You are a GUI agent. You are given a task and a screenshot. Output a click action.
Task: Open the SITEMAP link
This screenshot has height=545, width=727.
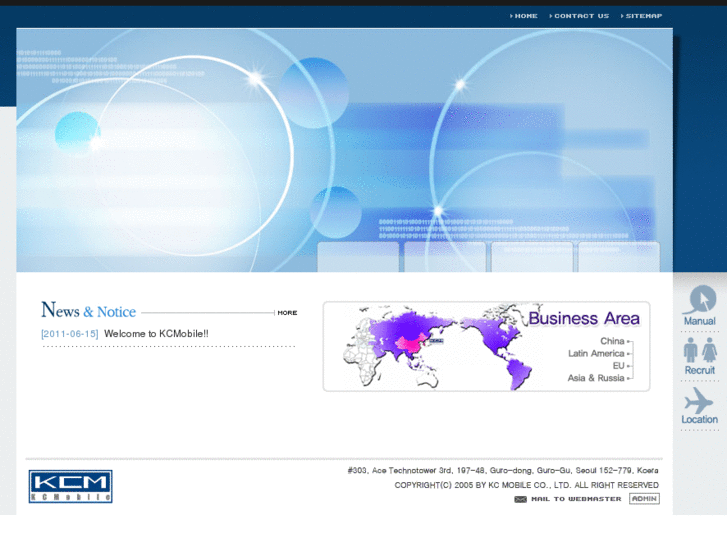[x=644, y=16]
